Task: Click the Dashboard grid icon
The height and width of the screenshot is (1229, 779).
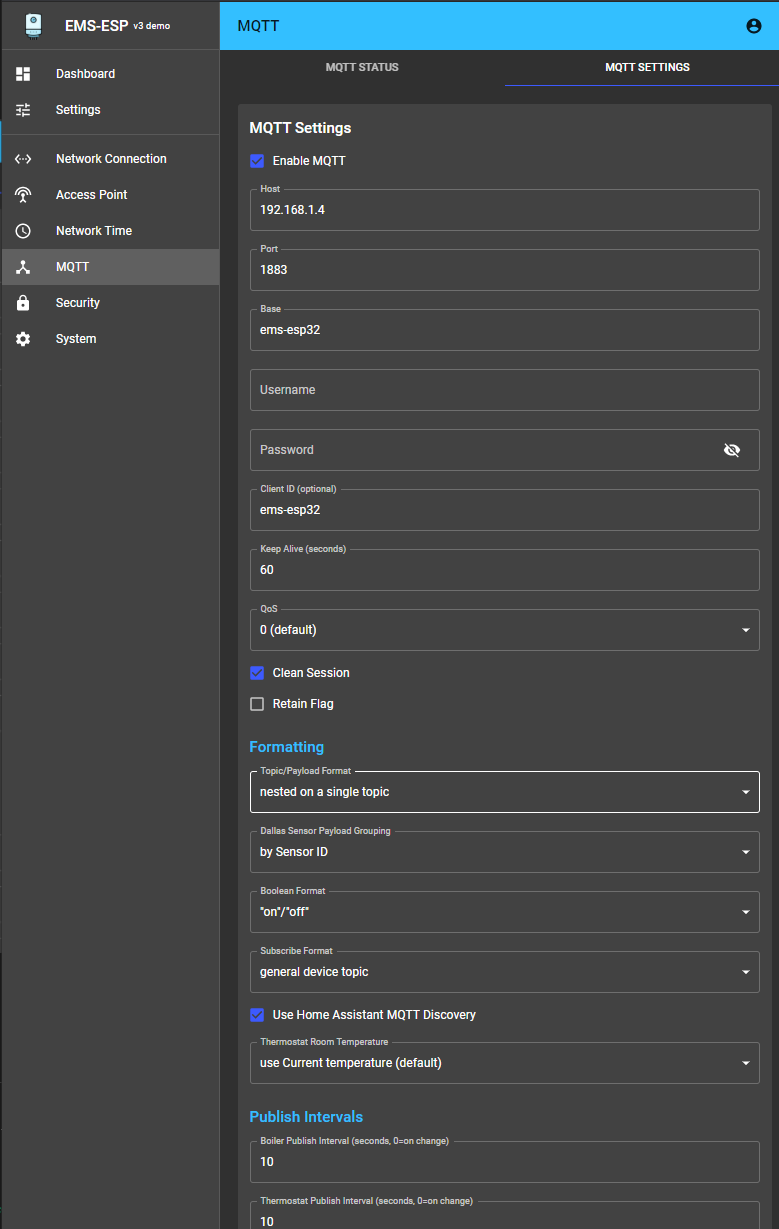Action: (x=23, y=74)
